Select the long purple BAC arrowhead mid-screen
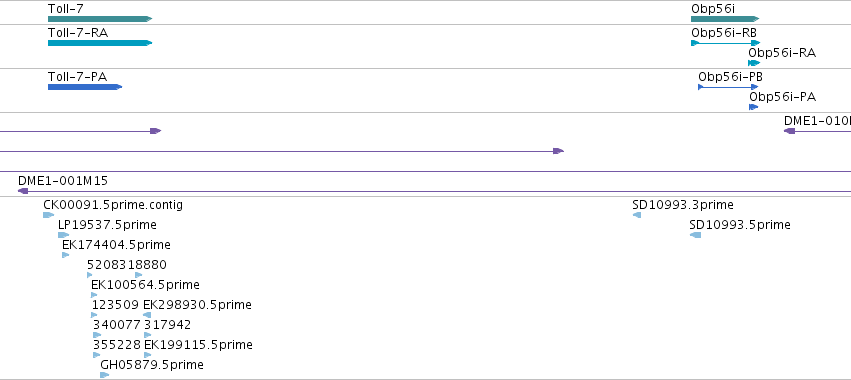The height and width of the screenshot is (380, 851). (558, 151)
